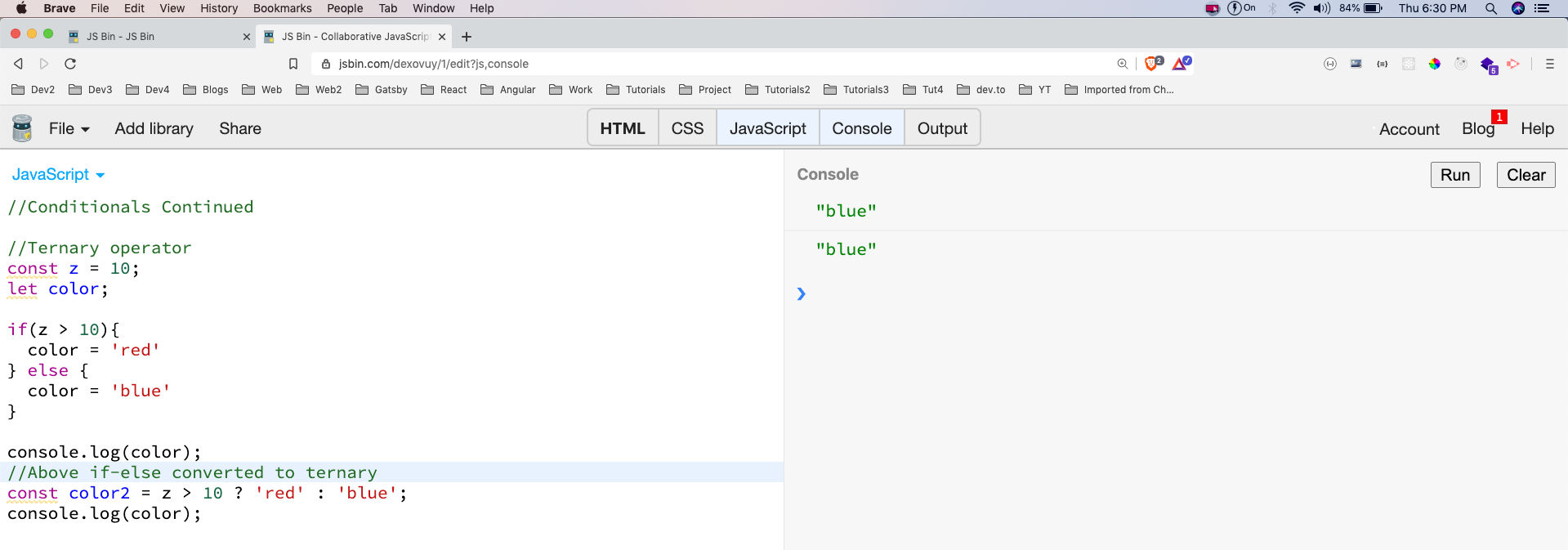Click Add library
Screen dimensions: 1568x550
(154, 128)
